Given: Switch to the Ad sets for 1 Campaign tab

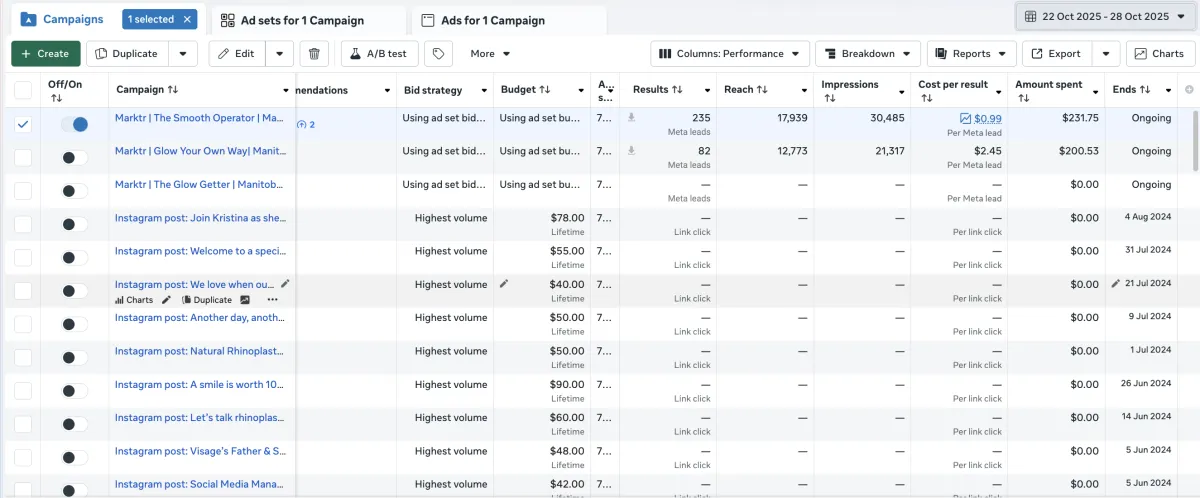Looking at the screenshot, I should (302, 20).
